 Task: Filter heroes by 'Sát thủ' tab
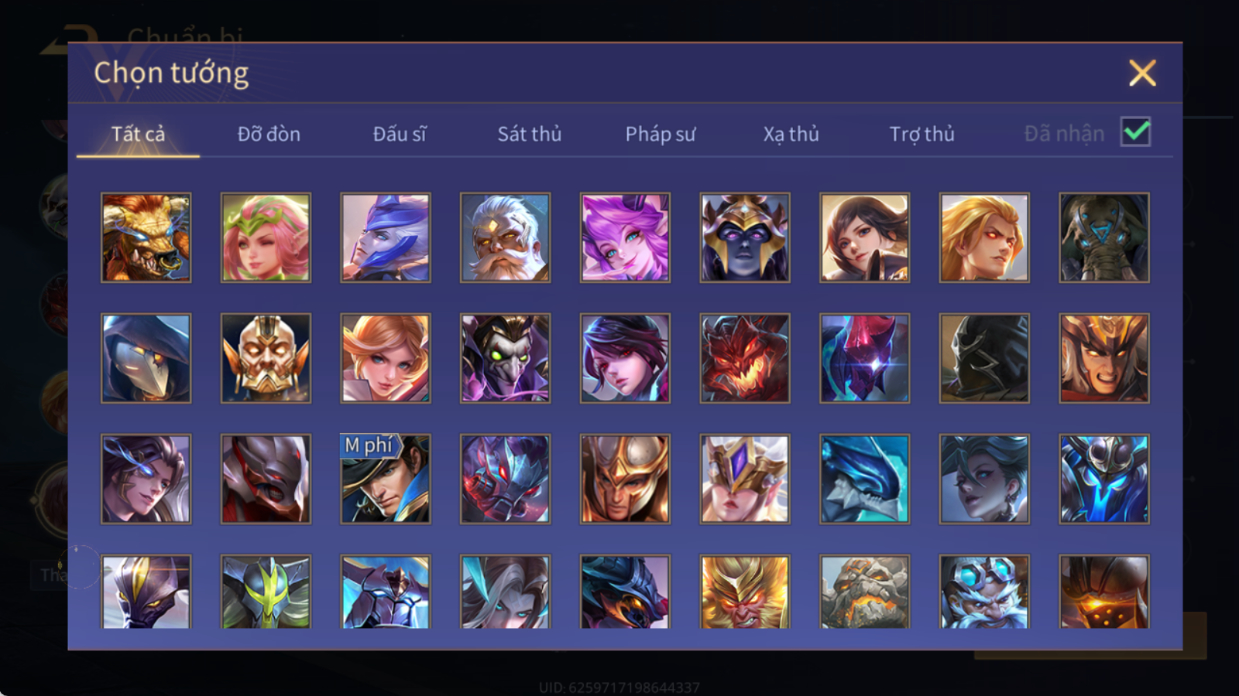(530, 134)
